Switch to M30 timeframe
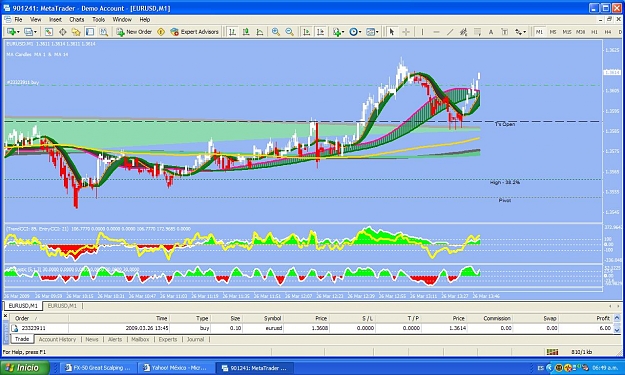The image size is (625, 375). coord(580,32)
